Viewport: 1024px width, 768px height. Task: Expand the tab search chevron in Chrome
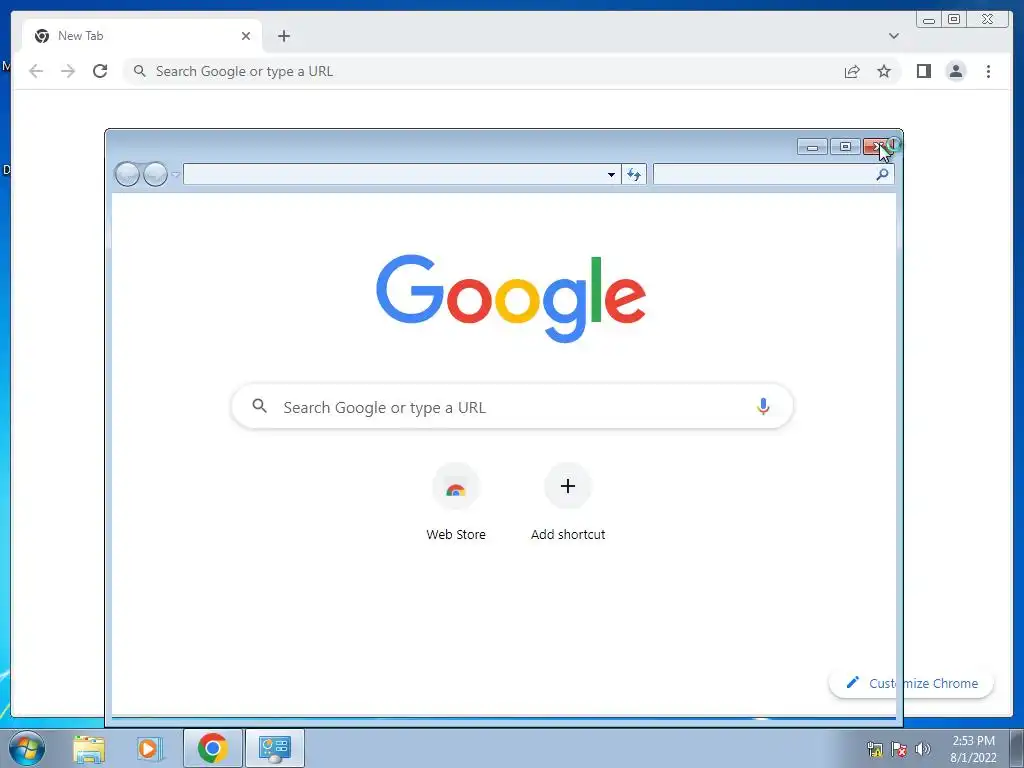[x=894, y=36]
